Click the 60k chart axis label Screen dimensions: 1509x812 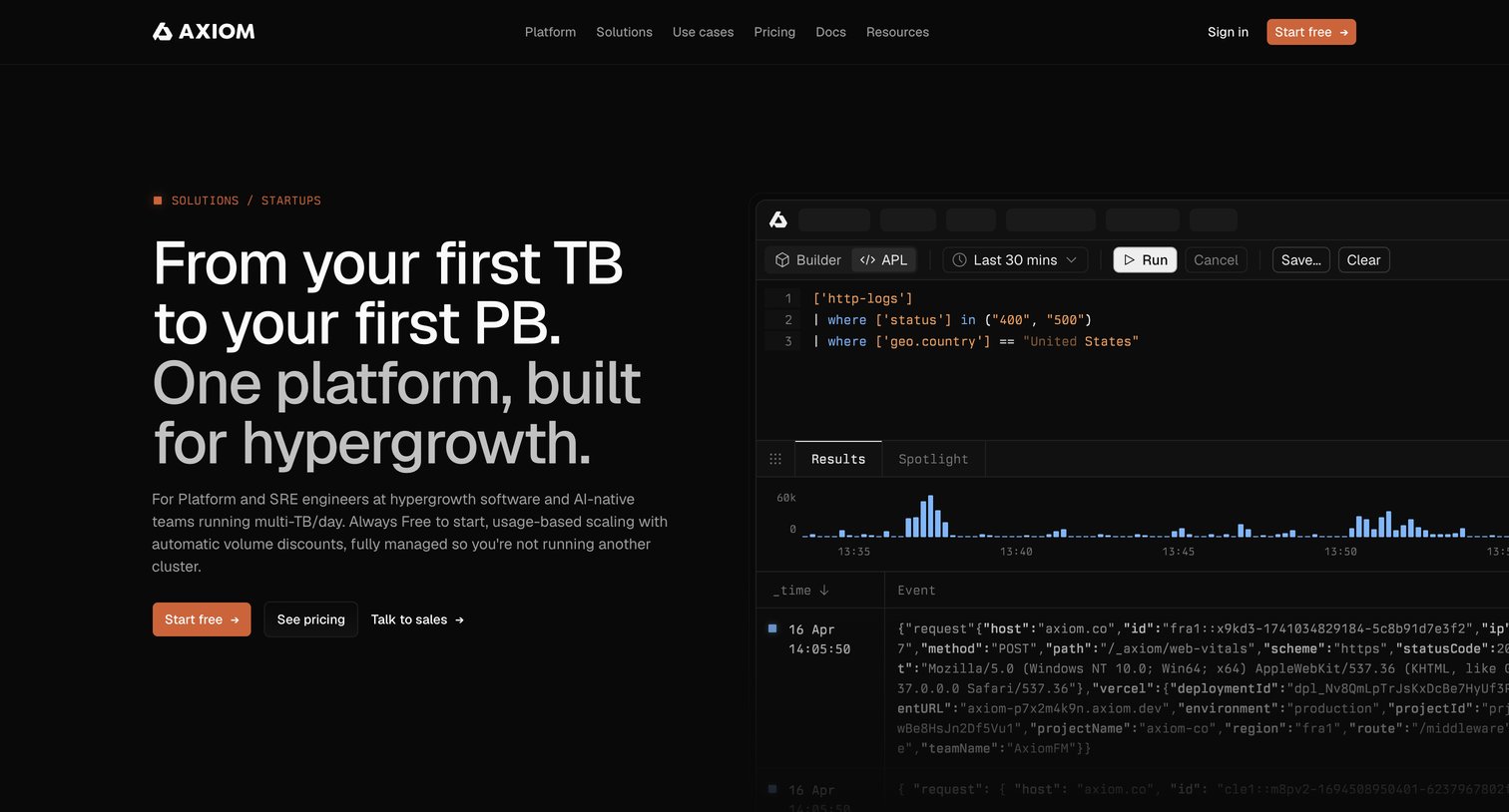pyautogui.click(x=786, y=498)
